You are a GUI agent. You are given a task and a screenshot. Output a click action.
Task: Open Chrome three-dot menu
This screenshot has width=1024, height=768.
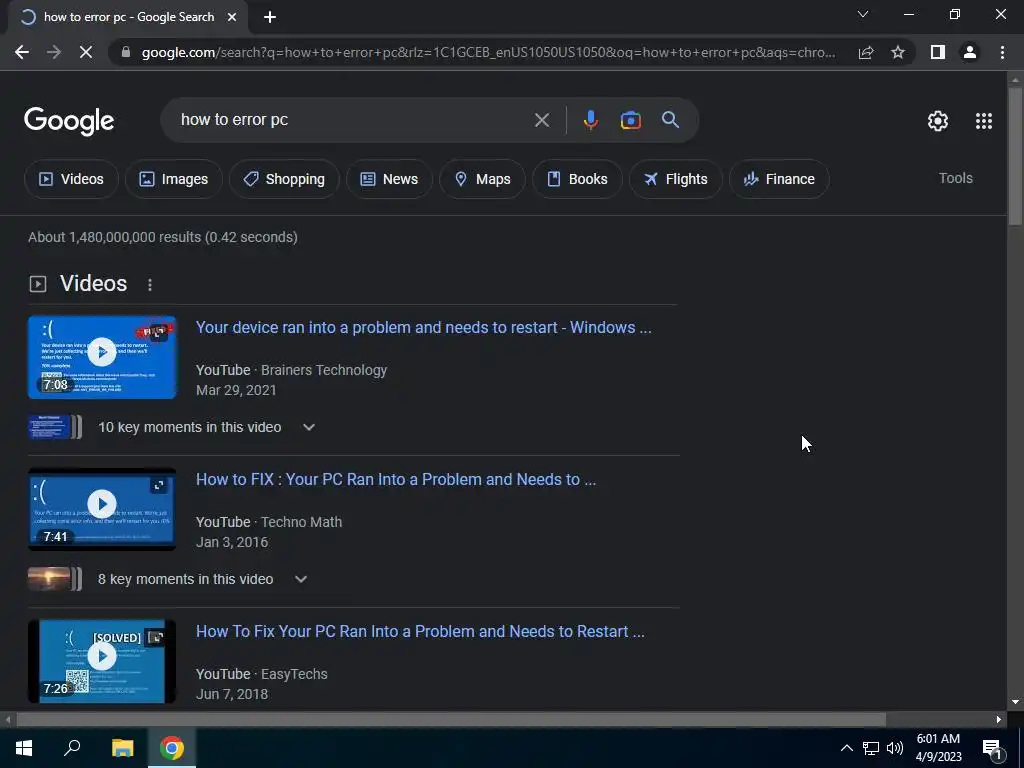[x=1002, y=52]
